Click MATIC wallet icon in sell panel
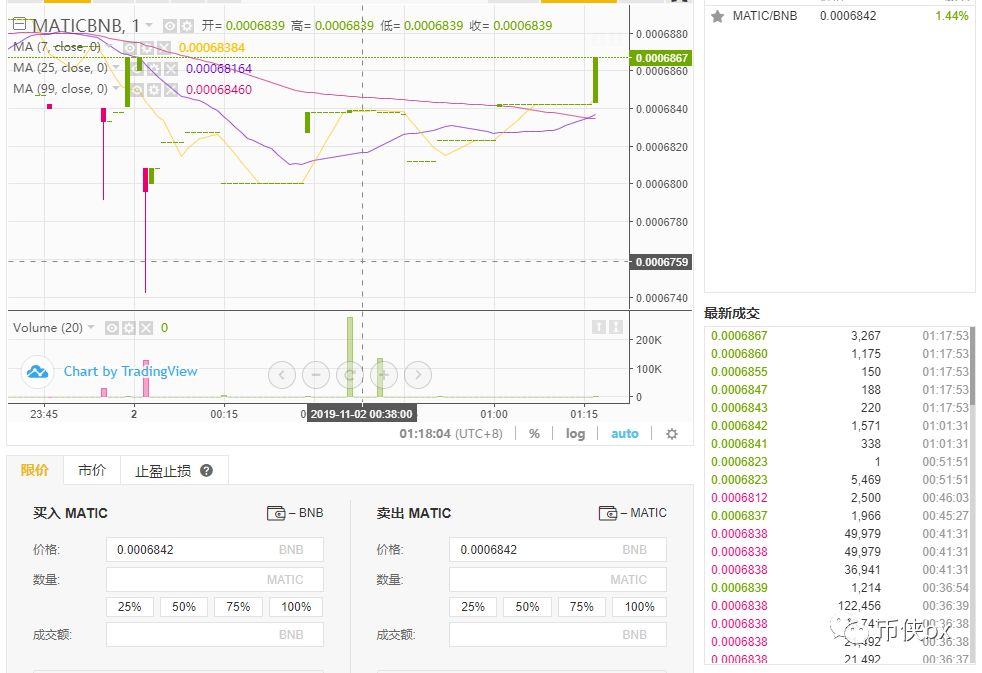This screenshot has width=982, height=673. pos(607,513)
